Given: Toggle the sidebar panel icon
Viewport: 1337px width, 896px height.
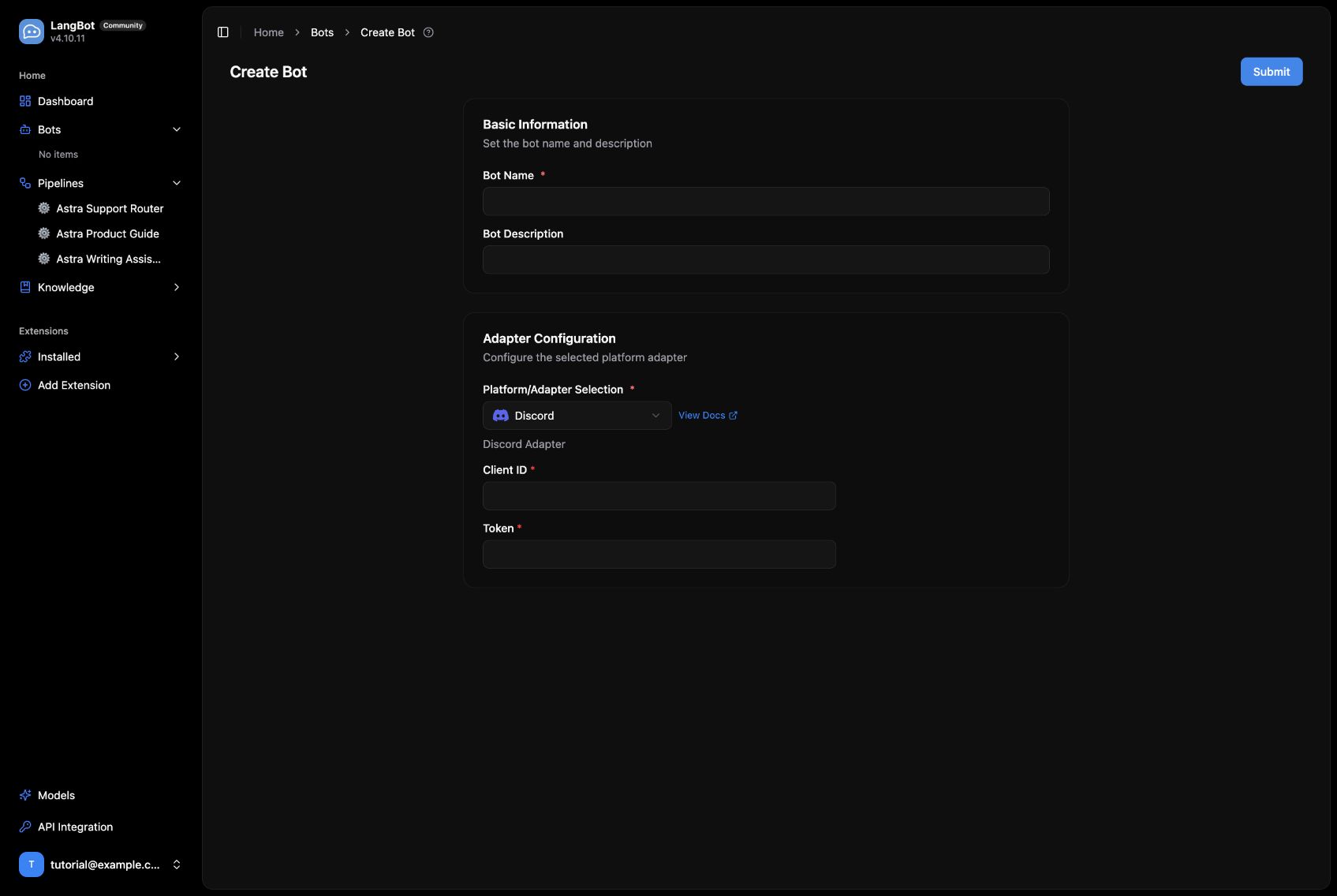Looking at the screenshot, I should [x=223, y=32].
